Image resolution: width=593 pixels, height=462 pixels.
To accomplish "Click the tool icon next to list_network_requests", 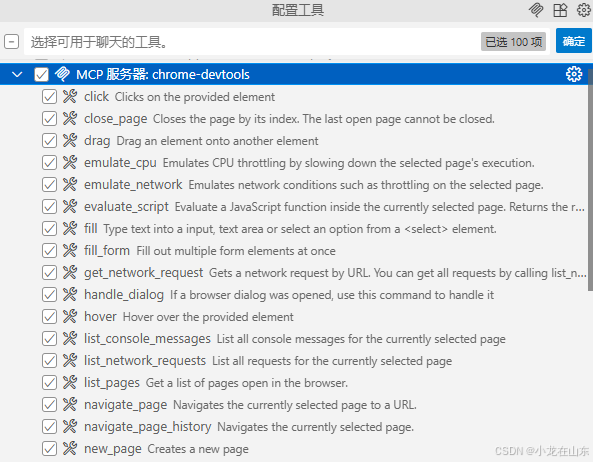I will click(70, 360).
